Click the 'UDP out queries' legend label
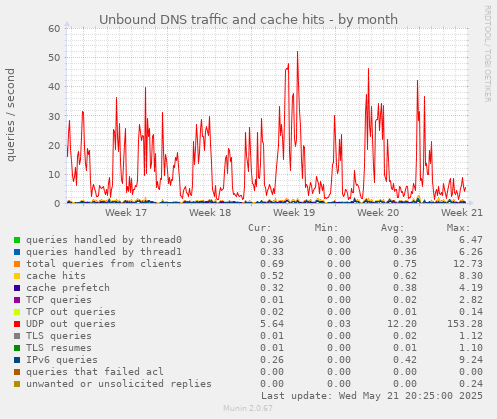Viewport: 497px width, 419px height. tap(71, 324)
